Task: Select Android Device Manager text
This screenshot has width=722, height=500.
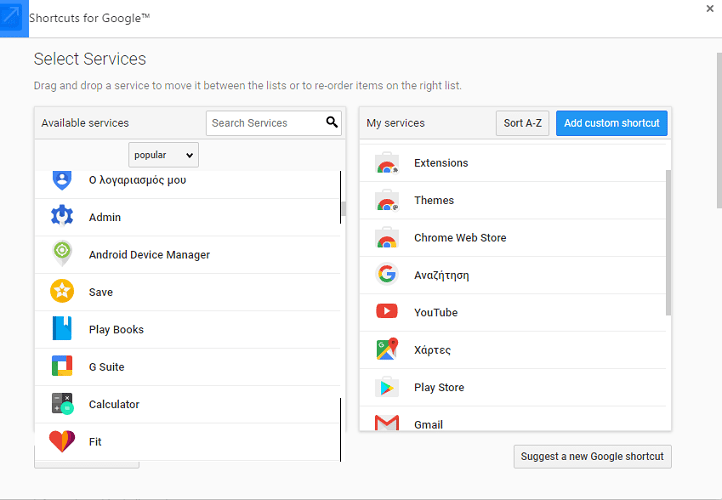Action: (x=149, y=255)
